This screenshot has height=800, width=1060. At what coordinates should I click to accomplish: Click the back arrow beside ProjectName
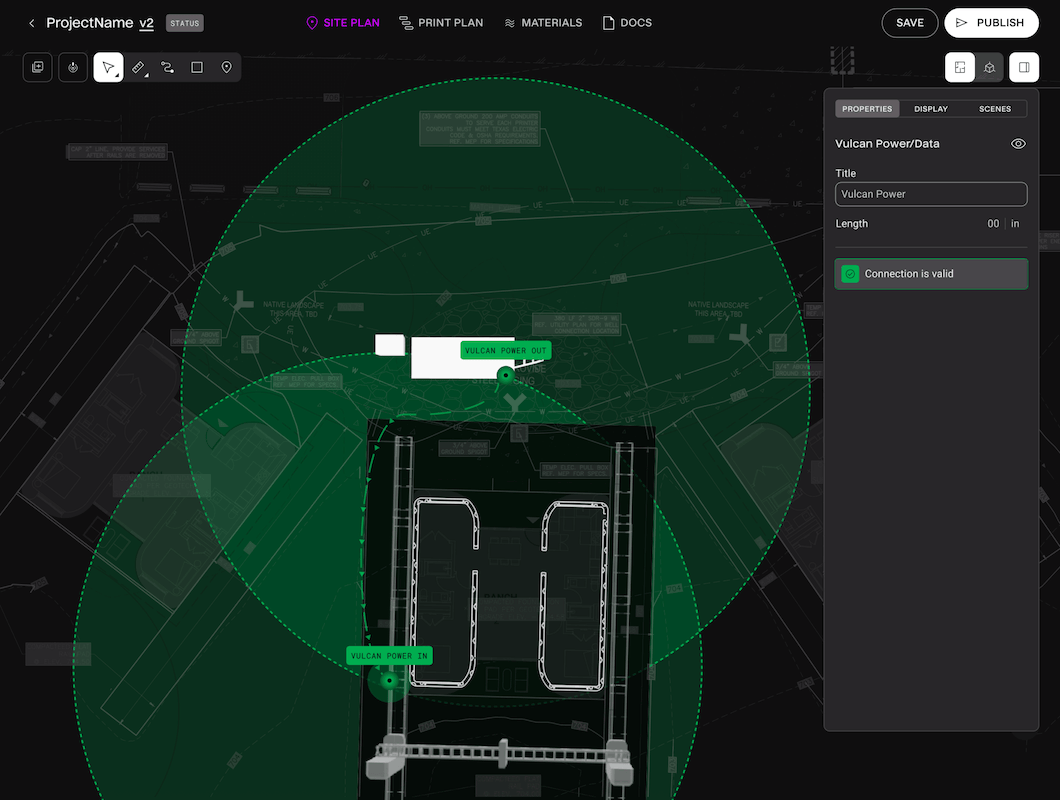click(x=31, y=23)
